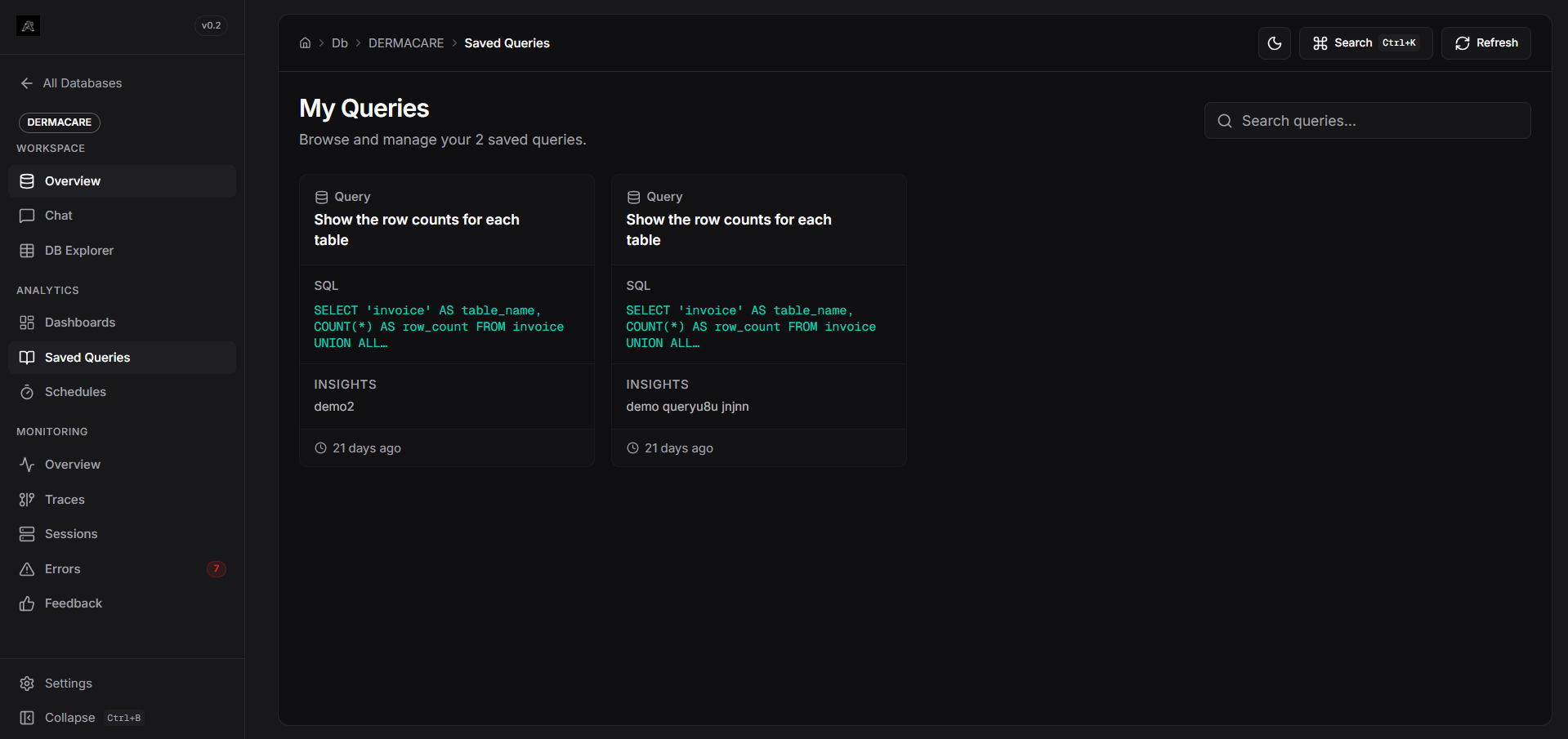Open Settings

click(123, 683)
